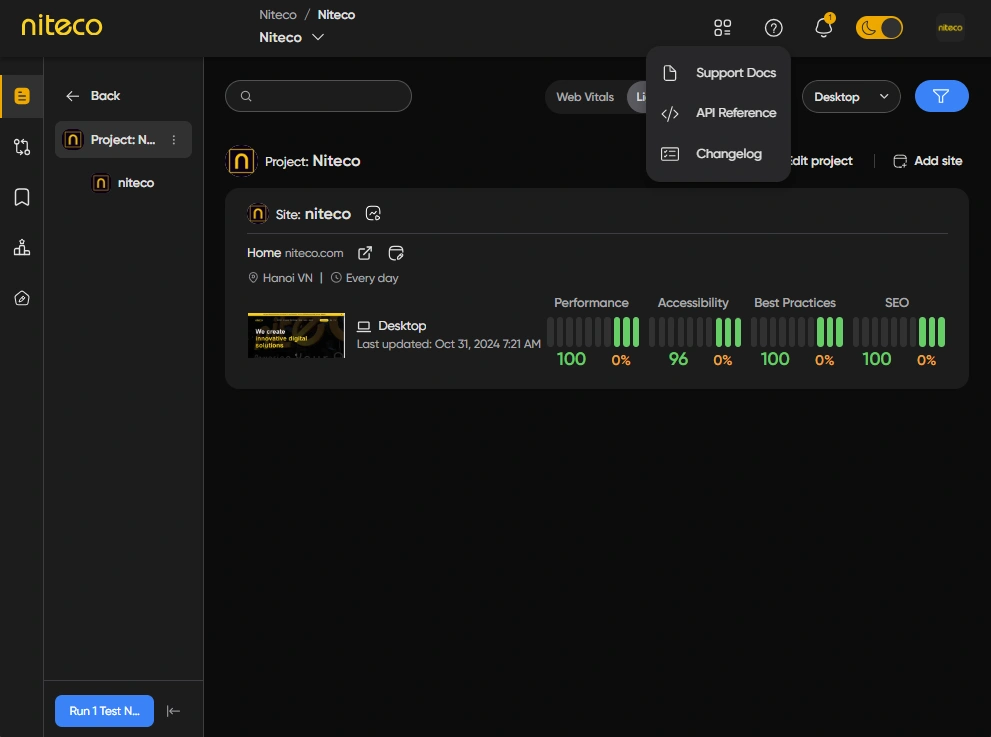Open API Reference menu item
The height and width of the screenshot is (737, 991).
pos(719,113)
